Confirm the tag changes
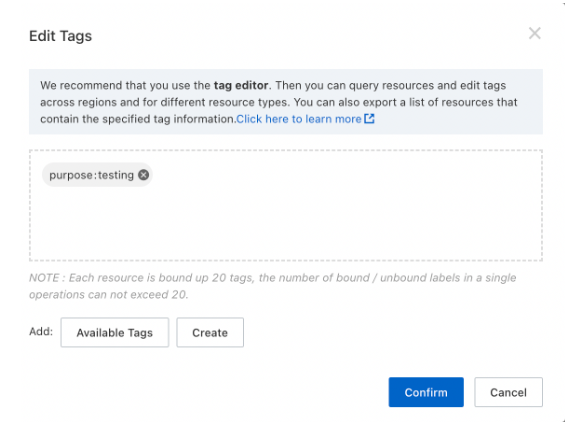This screenshot has width=565, height=430. [x=426, y=392]
